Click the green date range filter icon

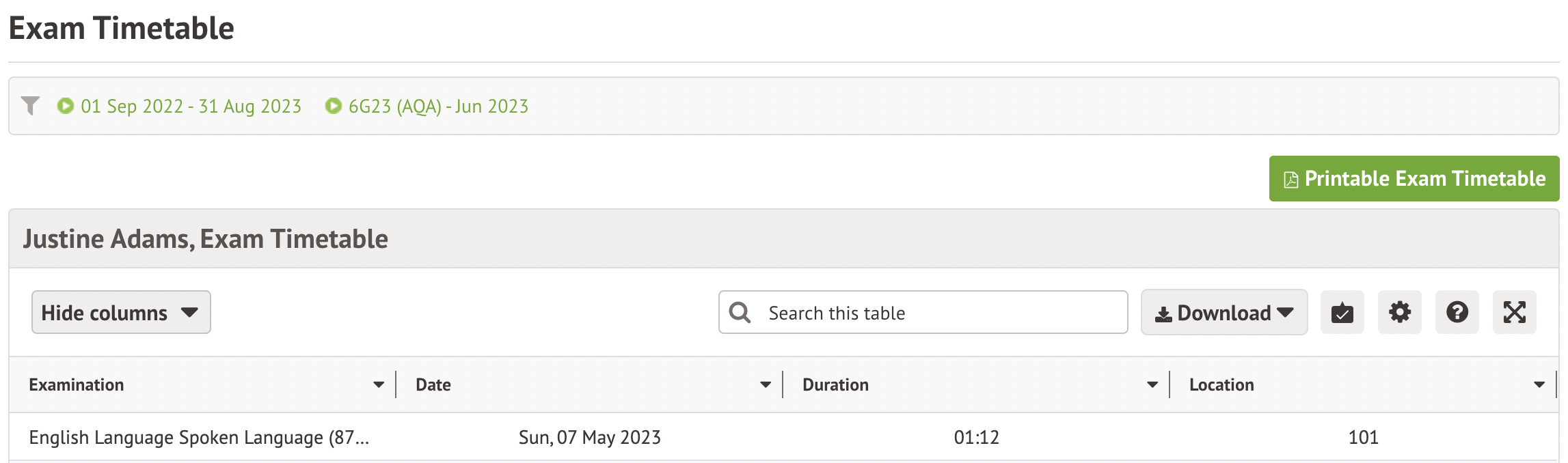(66, 106)
